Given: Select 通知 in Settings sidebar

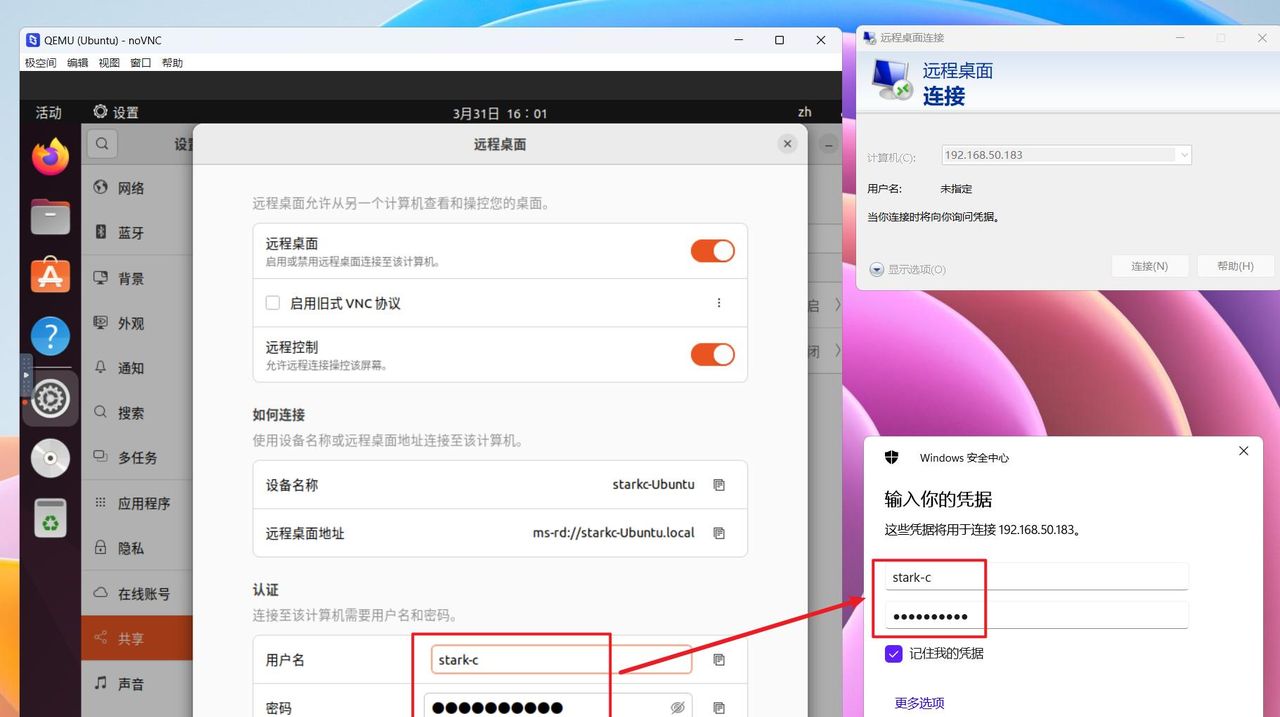Looking at the screenshot, I should pyautogui.click(x=137, y=368).
